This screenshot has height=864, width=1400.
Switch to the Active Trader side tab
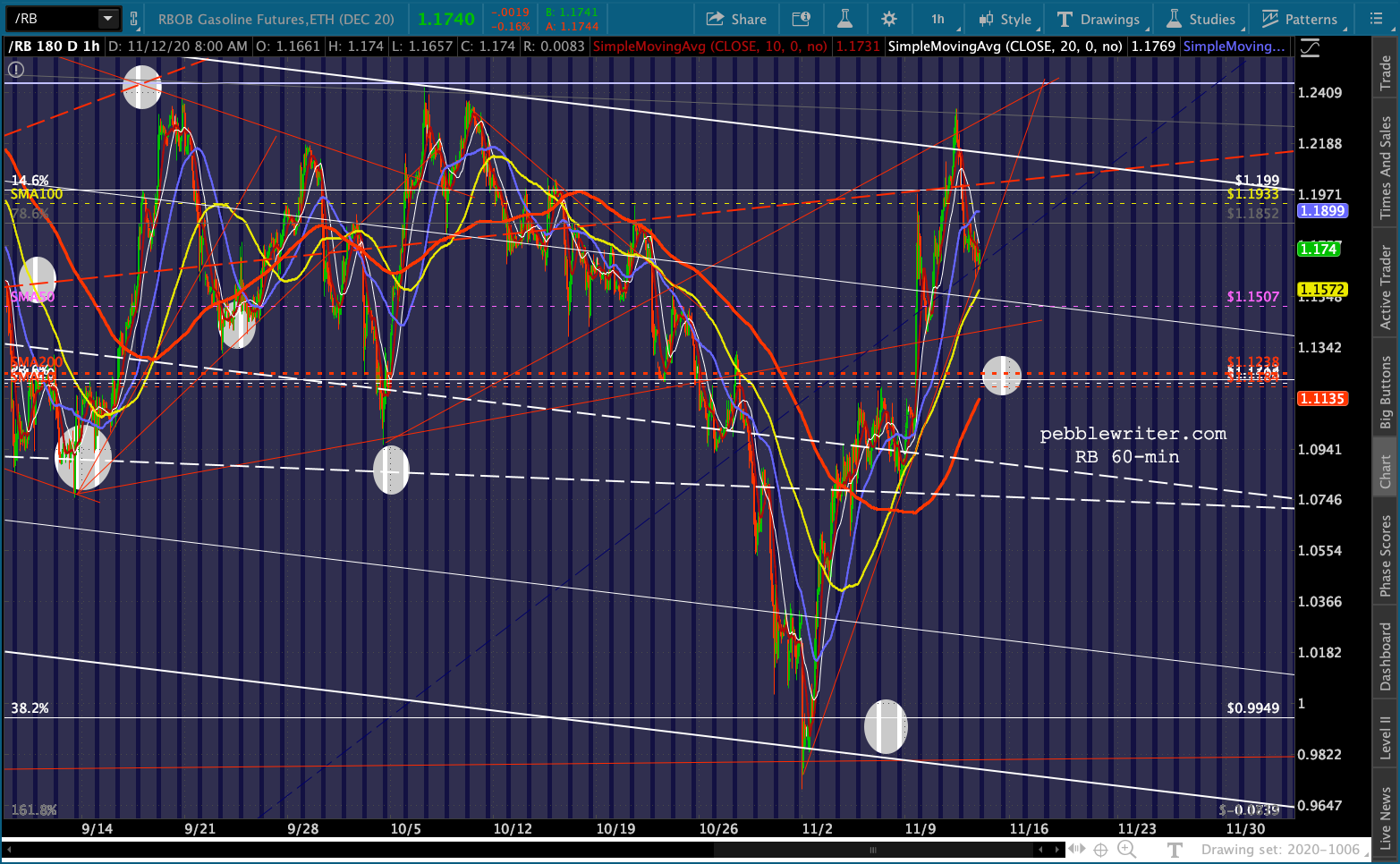1385,287
